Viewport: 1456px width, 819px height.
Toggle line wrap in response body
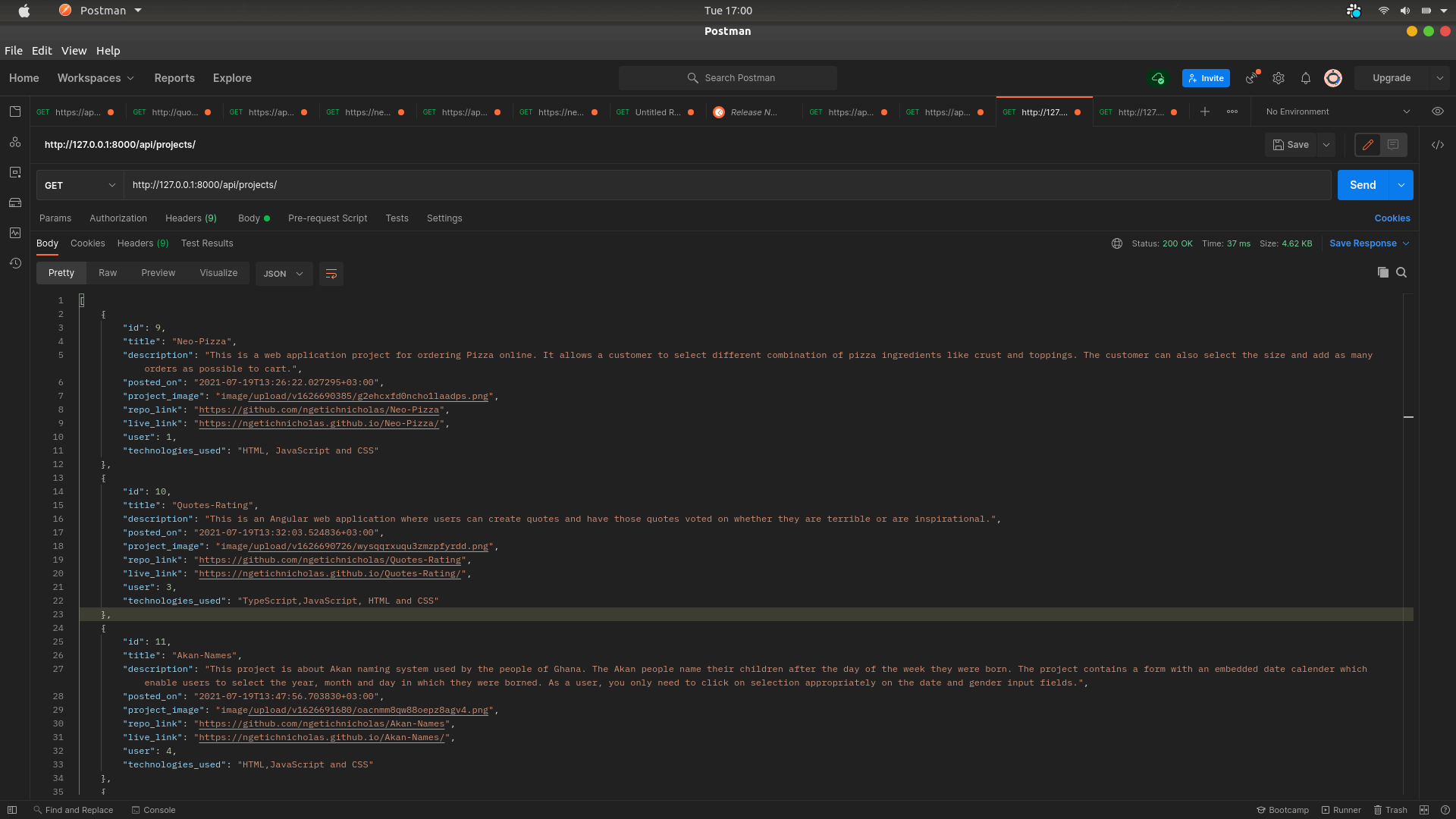[x=331, y=274]
